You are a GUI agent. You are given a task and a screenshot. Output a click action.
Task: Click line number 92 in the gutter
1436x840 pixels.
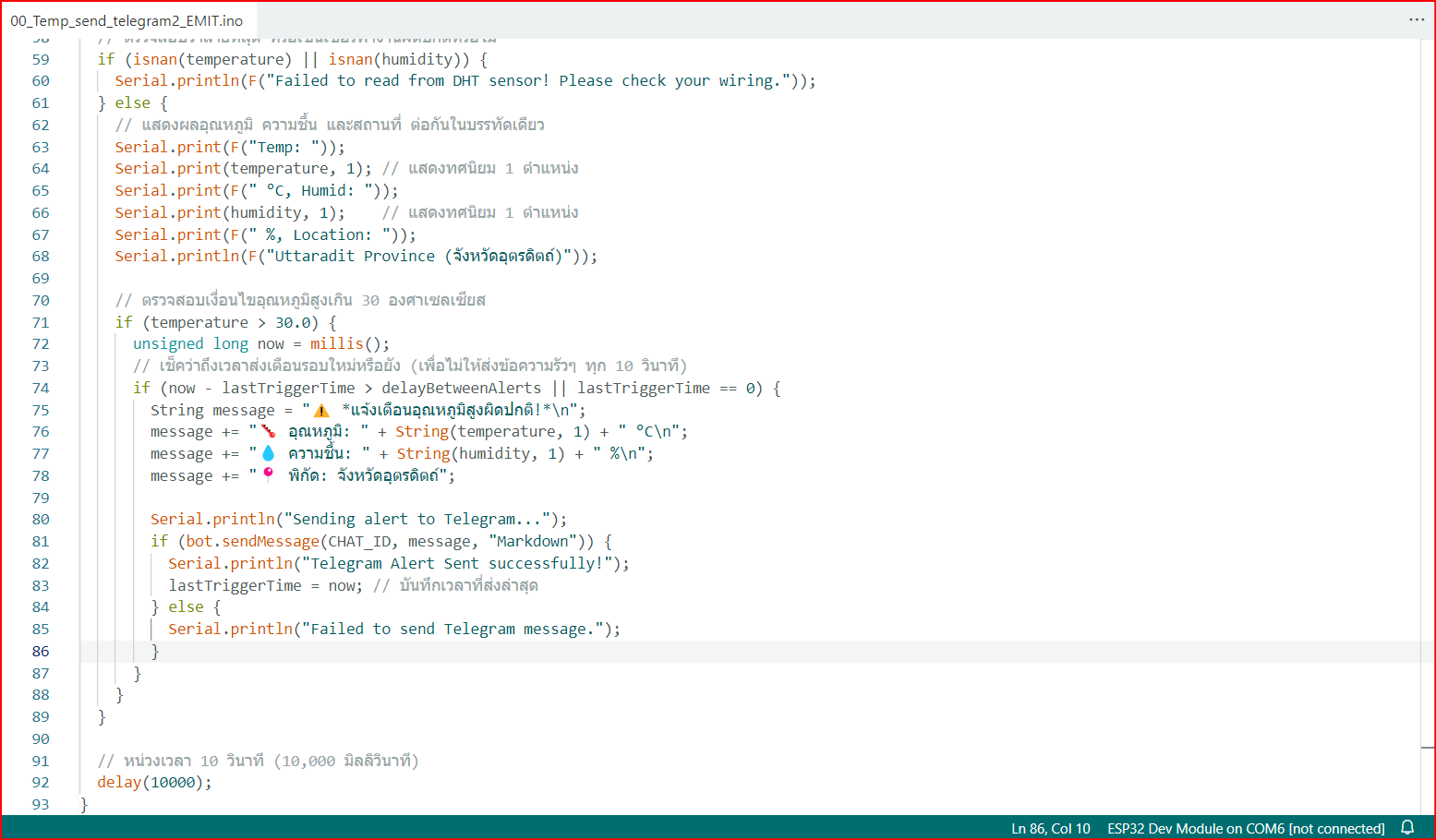(41, 782)
